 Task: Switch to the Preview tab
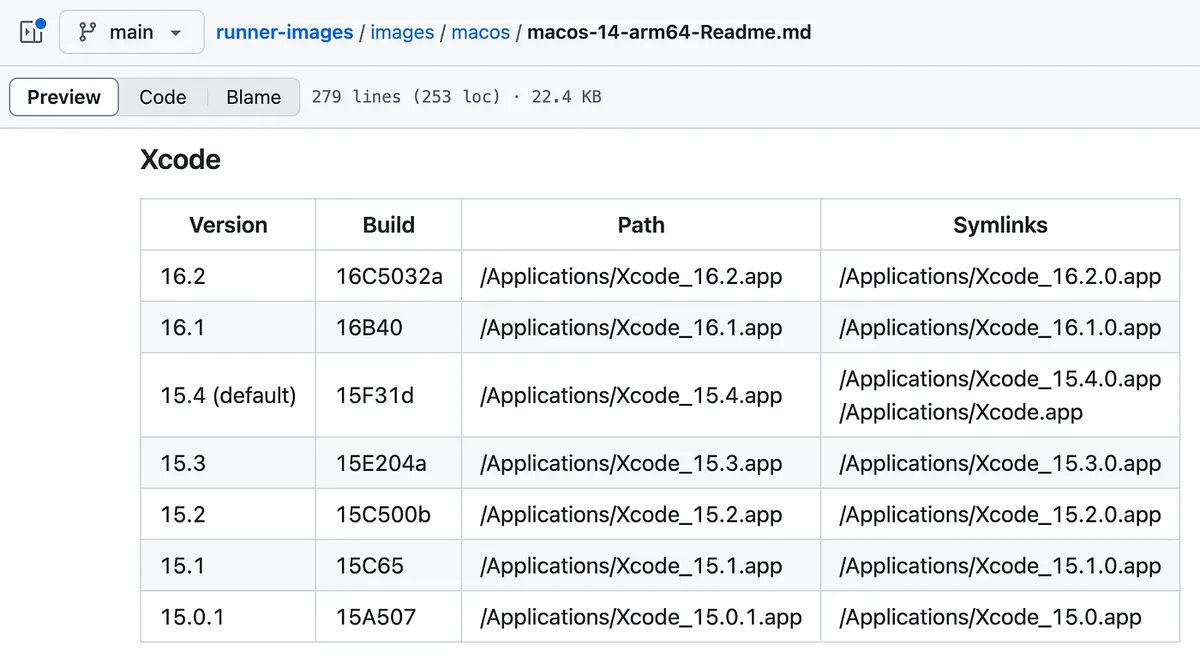click(64, 97)
